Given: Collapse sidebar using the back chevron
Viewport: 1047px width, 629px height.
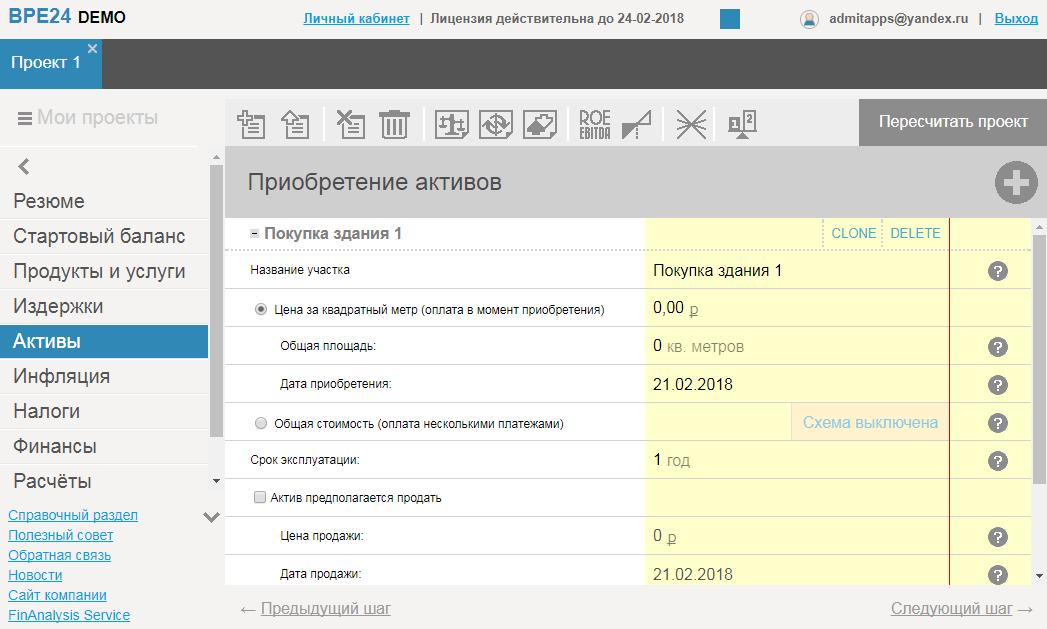Looking at the screenshot, I should coord(24,167).
